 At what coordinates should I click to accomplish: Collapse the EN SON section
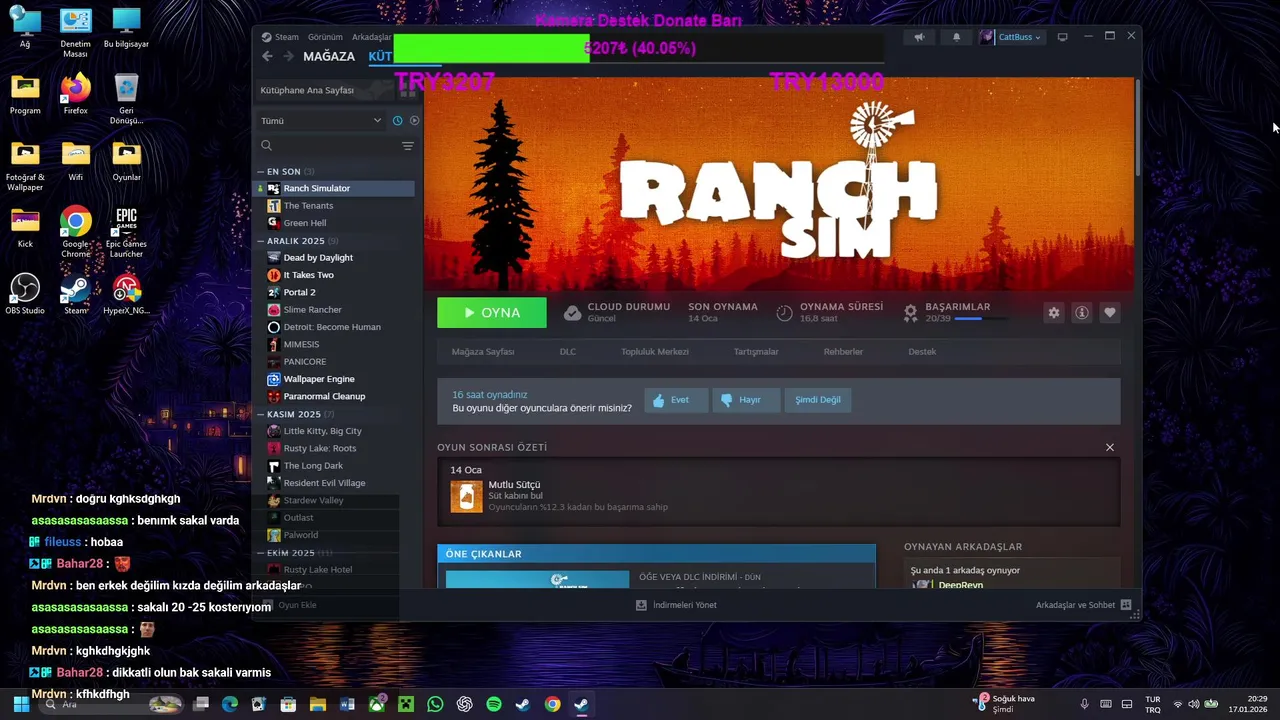click(261, 172)
